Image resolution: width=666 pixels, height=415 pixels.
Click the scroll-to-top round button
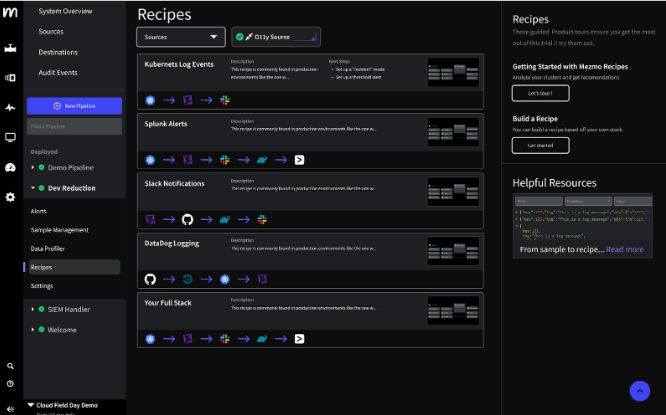(640, 391)
